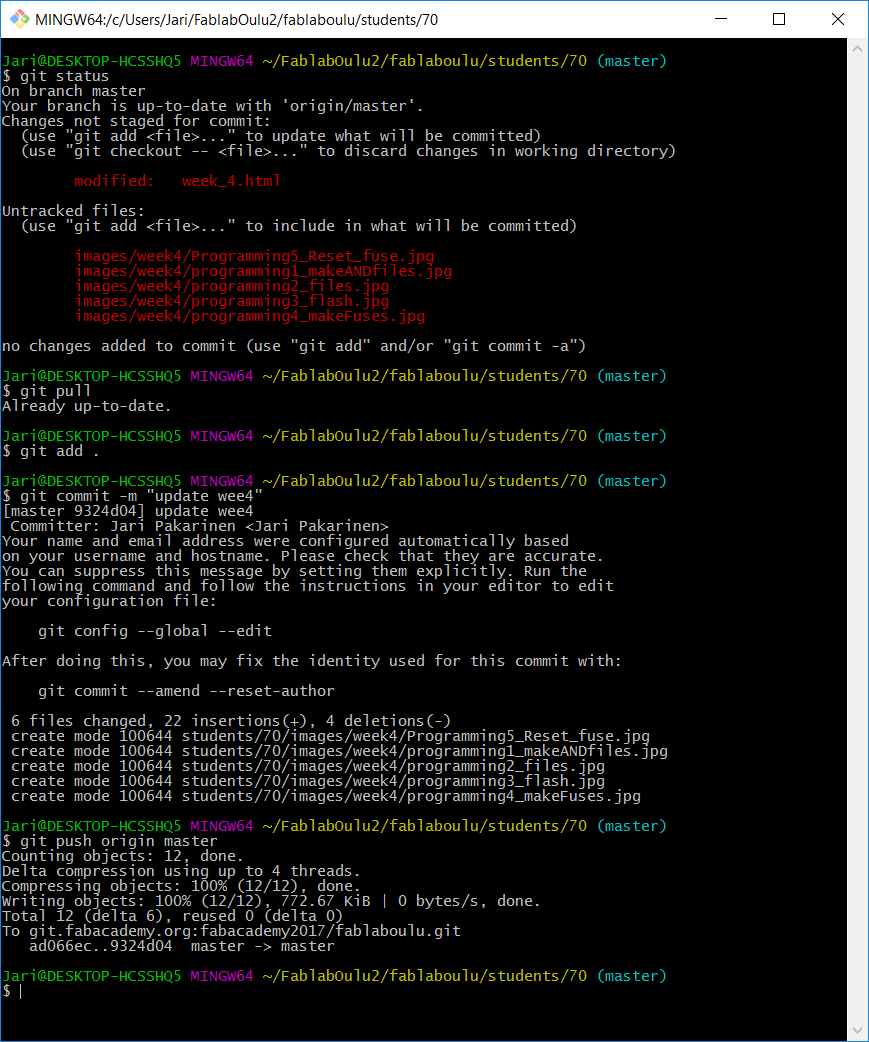The height and width of the screenshot is (1042, 869).
Task: Click the red 'images/week4/programming2_files.jpg' untracked file line
Action: pos(232,286)
